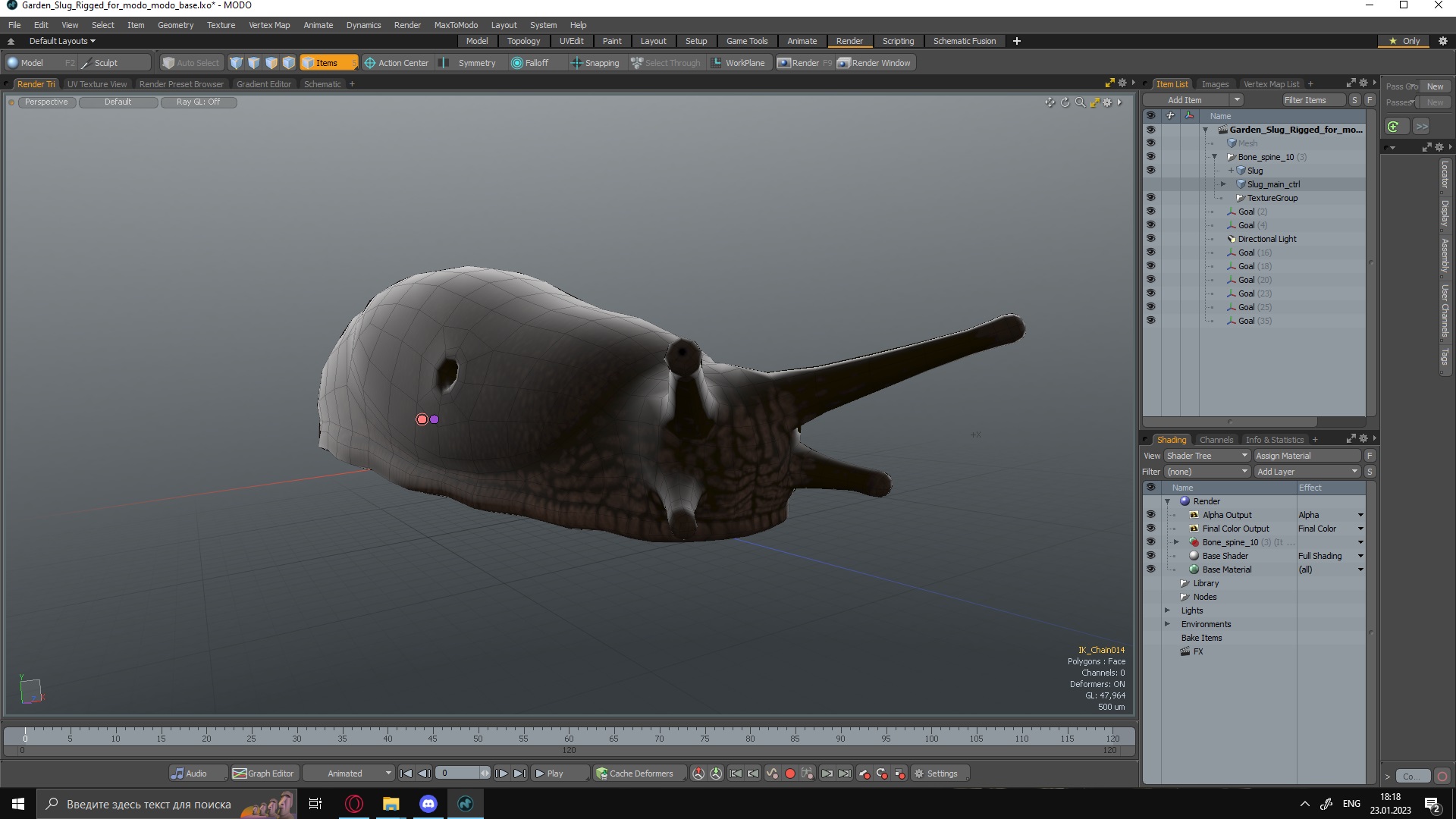
Task: Select Polygons selection mode icon
Action: (271, 63)
